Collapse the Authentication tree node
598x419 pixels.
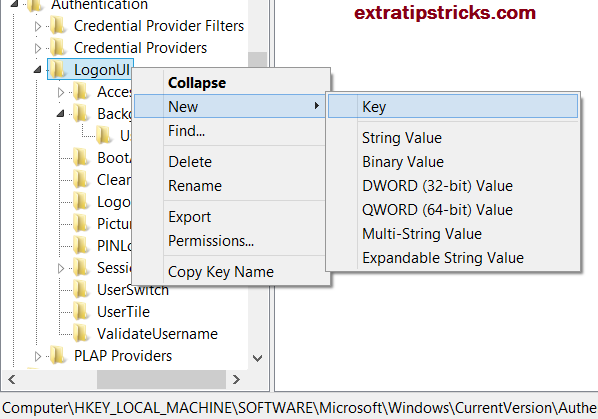(14, 4)
